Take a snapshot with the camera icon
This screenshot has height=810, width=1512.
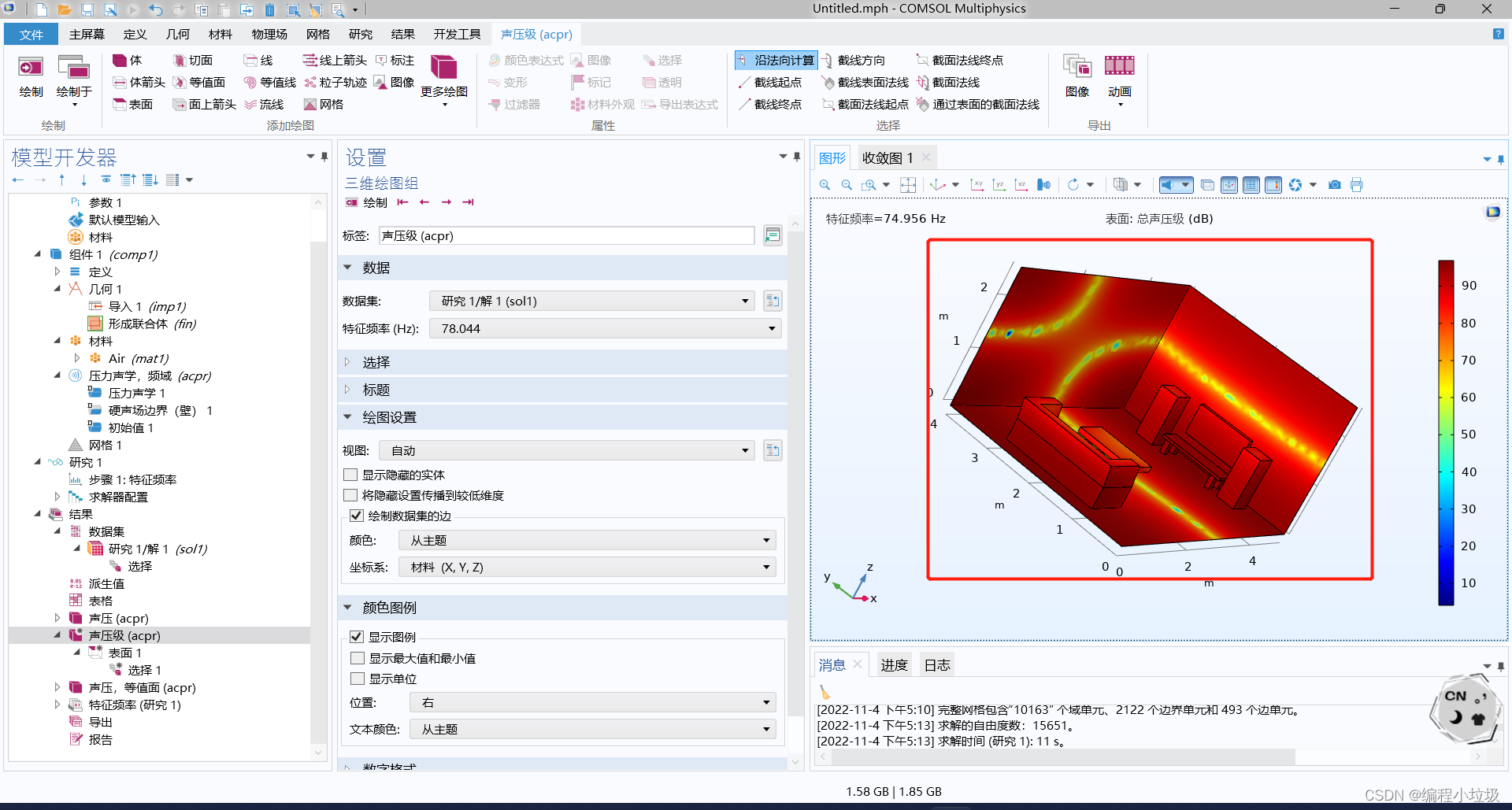point(1335,185)
